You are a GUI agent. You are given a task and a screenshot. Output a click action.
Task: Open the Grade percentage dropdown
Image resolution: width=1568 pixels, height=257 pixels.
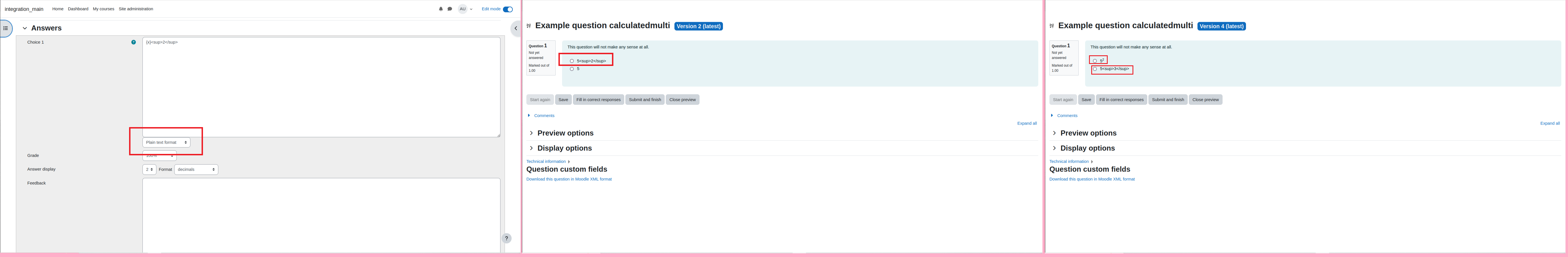point(159,156)
